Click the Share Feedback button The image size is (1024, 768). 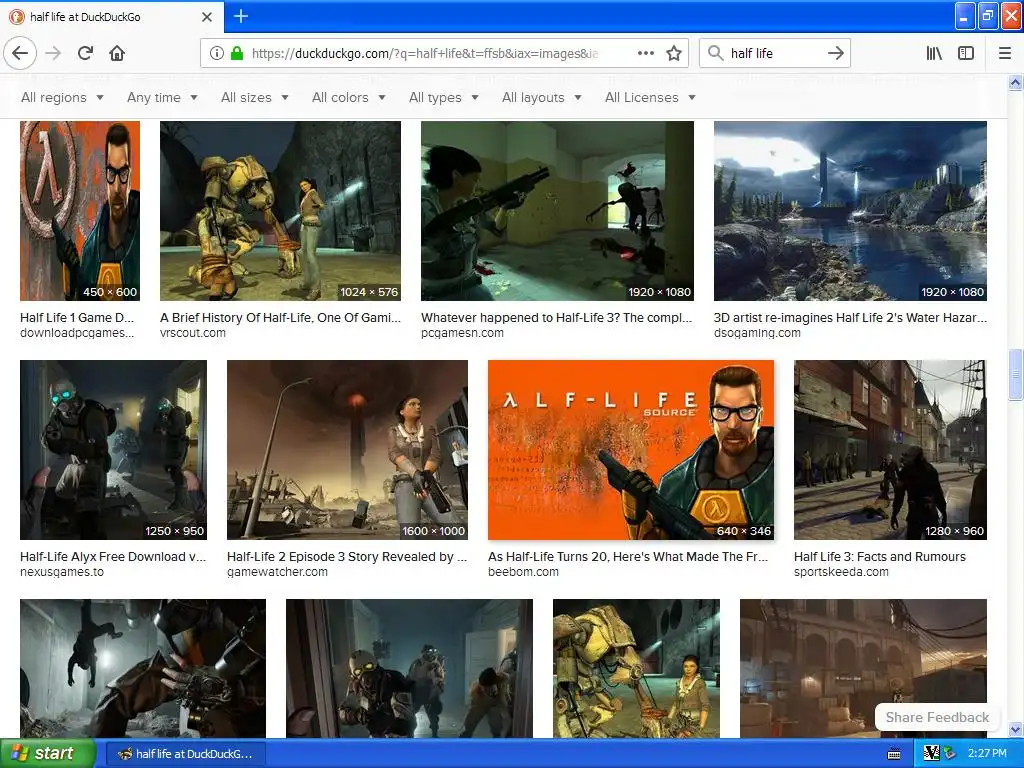point(936,717)
